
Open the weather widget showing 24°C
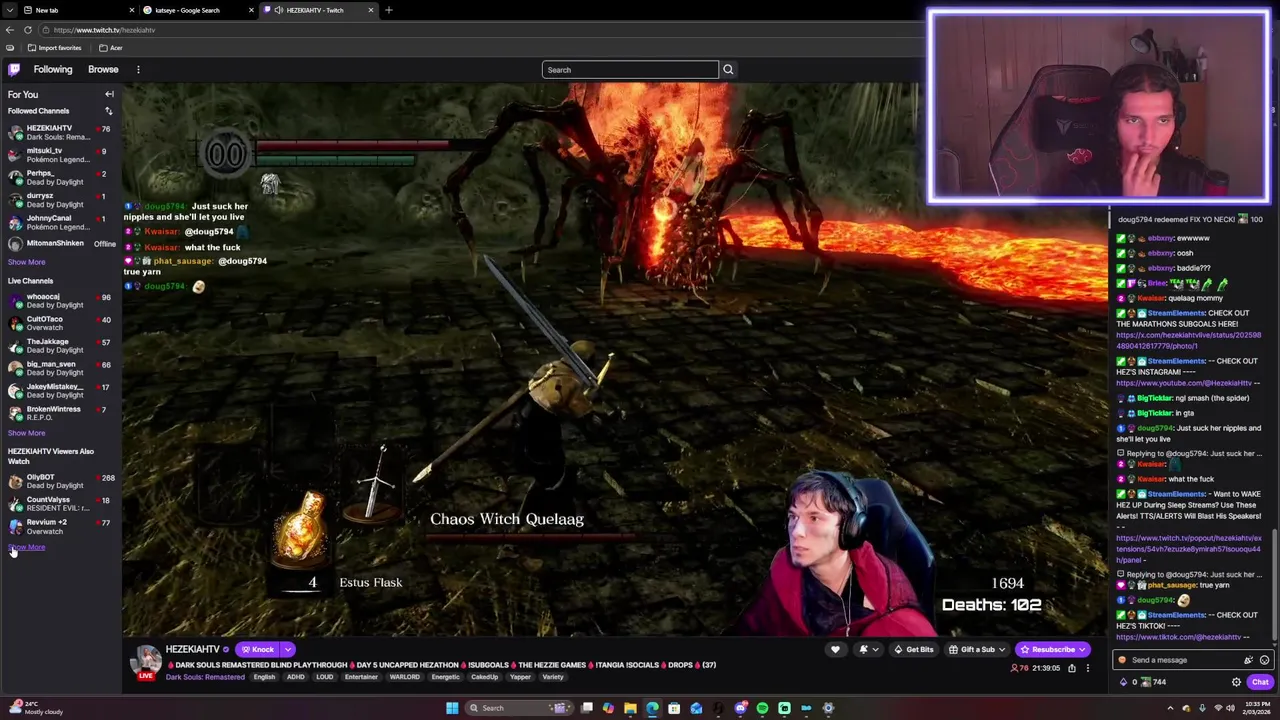(35, 708)
